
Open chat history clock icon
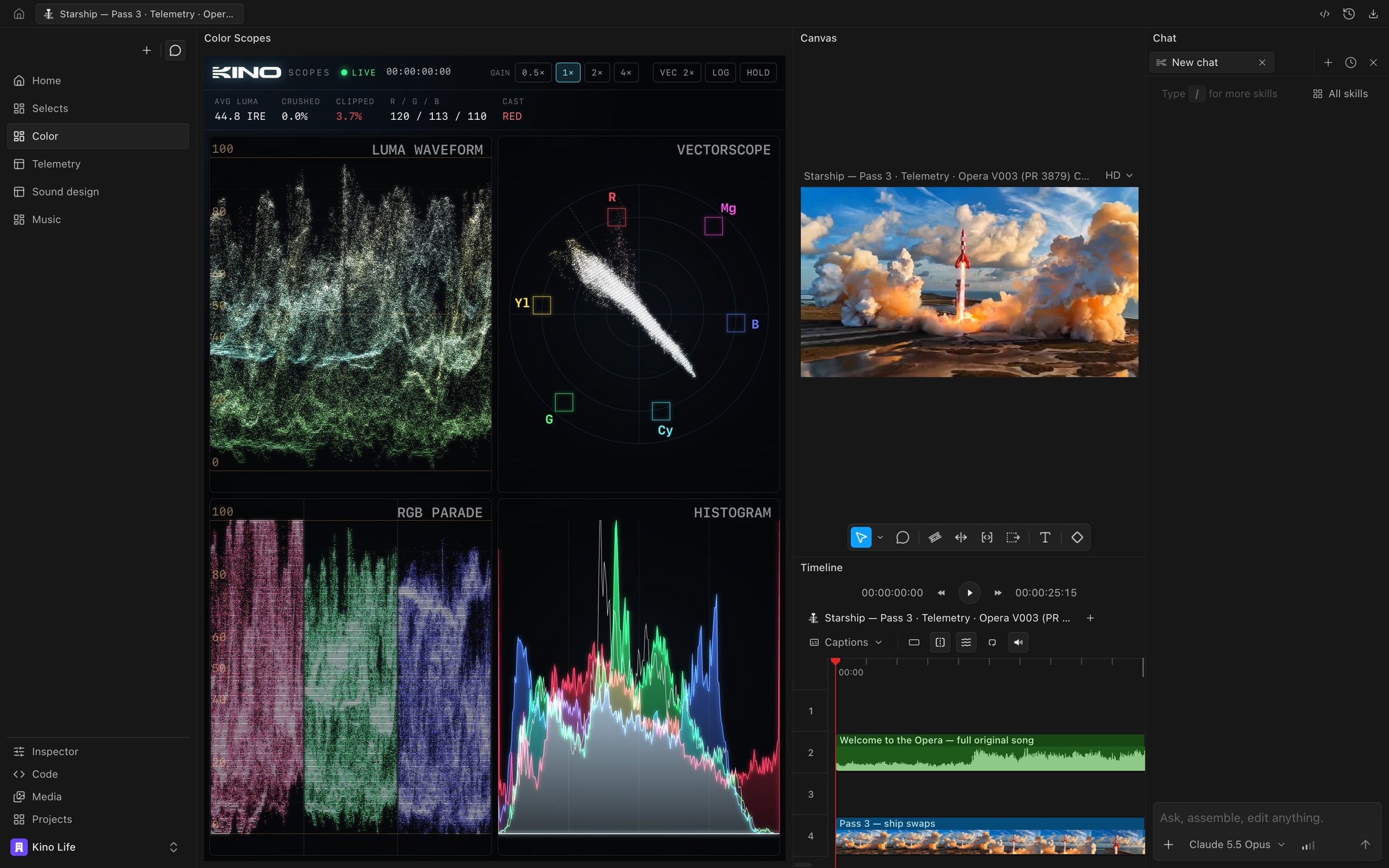(1350, 62)
